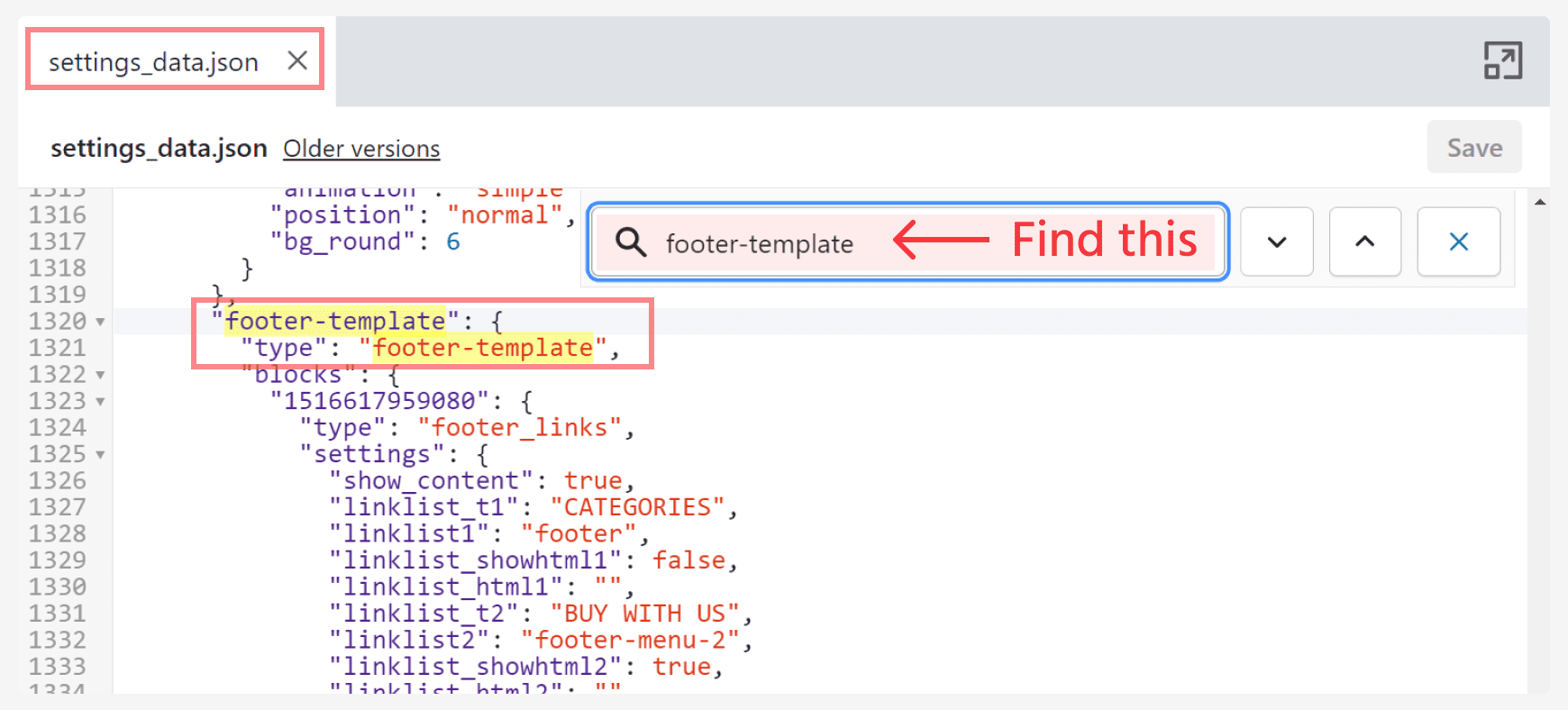Open Older versions link
Screen dimensions: 1568x710
pos(361,149)
